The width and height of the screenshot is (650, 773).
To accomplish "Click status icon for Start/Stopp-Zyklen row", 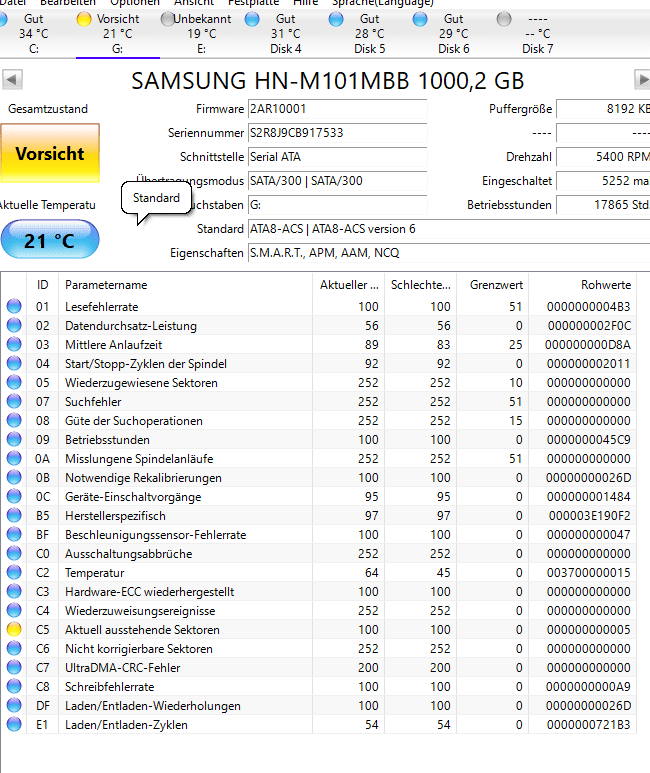I will [x=14, y=363].
